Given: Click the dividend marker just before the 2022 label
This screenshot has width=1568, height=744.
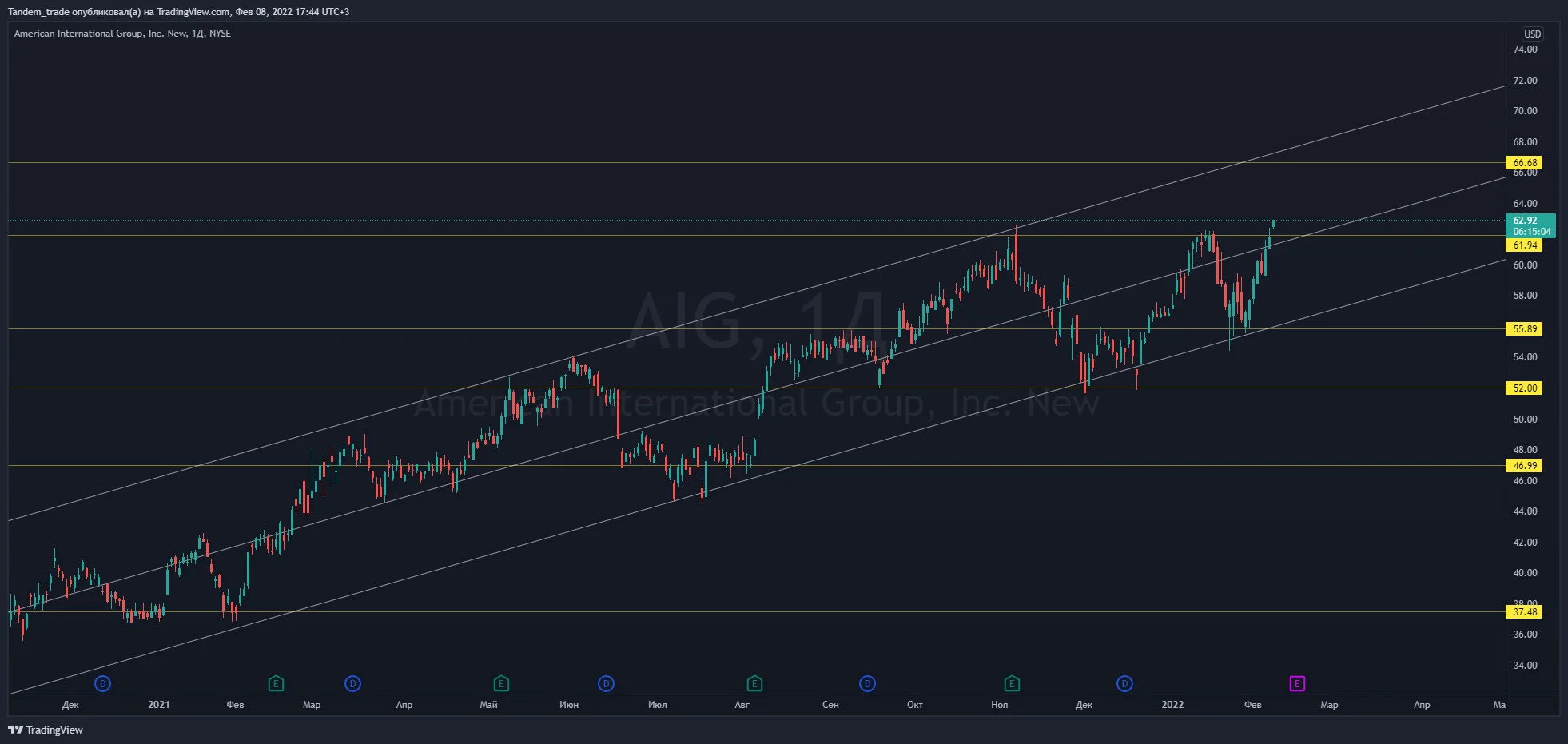Looking at the screenshot, I should click(1124, 683).
